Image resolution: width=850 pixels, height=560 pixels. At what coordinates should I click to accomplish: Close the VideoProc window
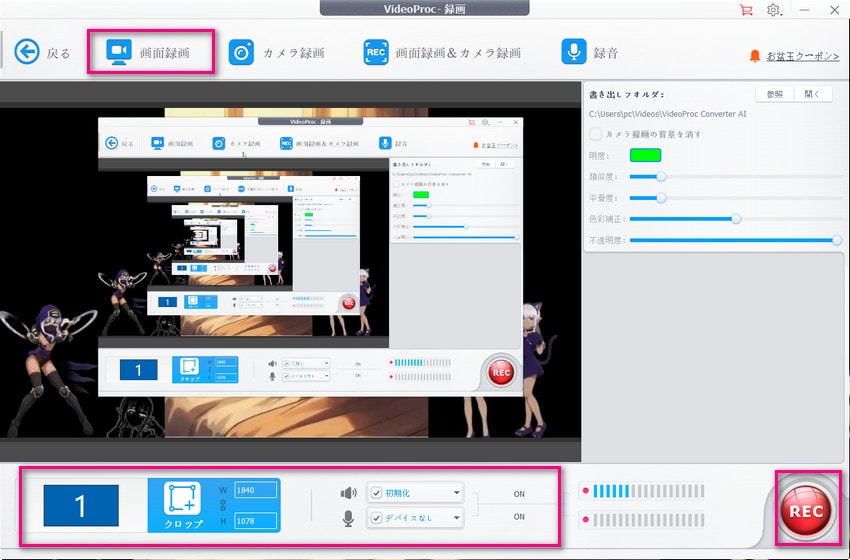834,10
